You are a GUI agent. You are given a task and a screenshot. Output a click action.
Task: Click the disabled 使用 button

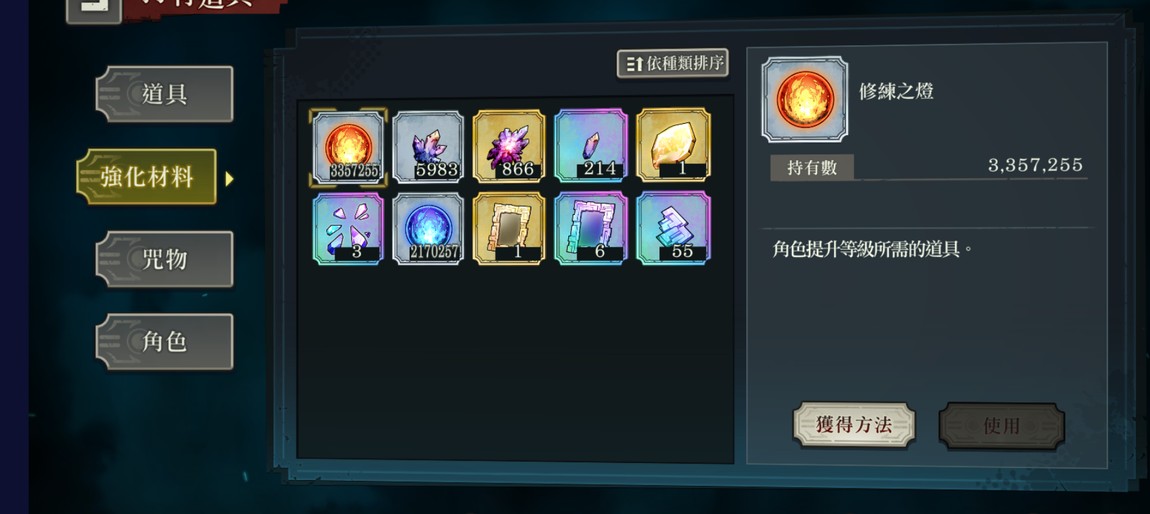tap(1001, 426)
